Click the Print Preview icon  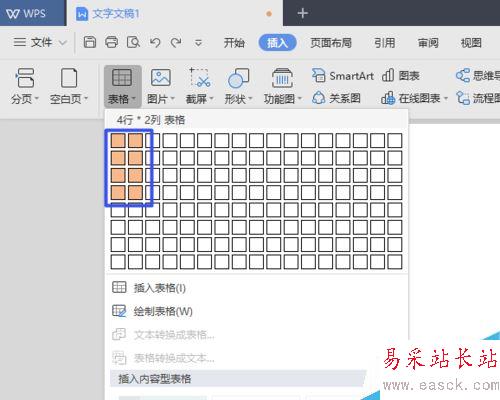(x=133, y=42)
